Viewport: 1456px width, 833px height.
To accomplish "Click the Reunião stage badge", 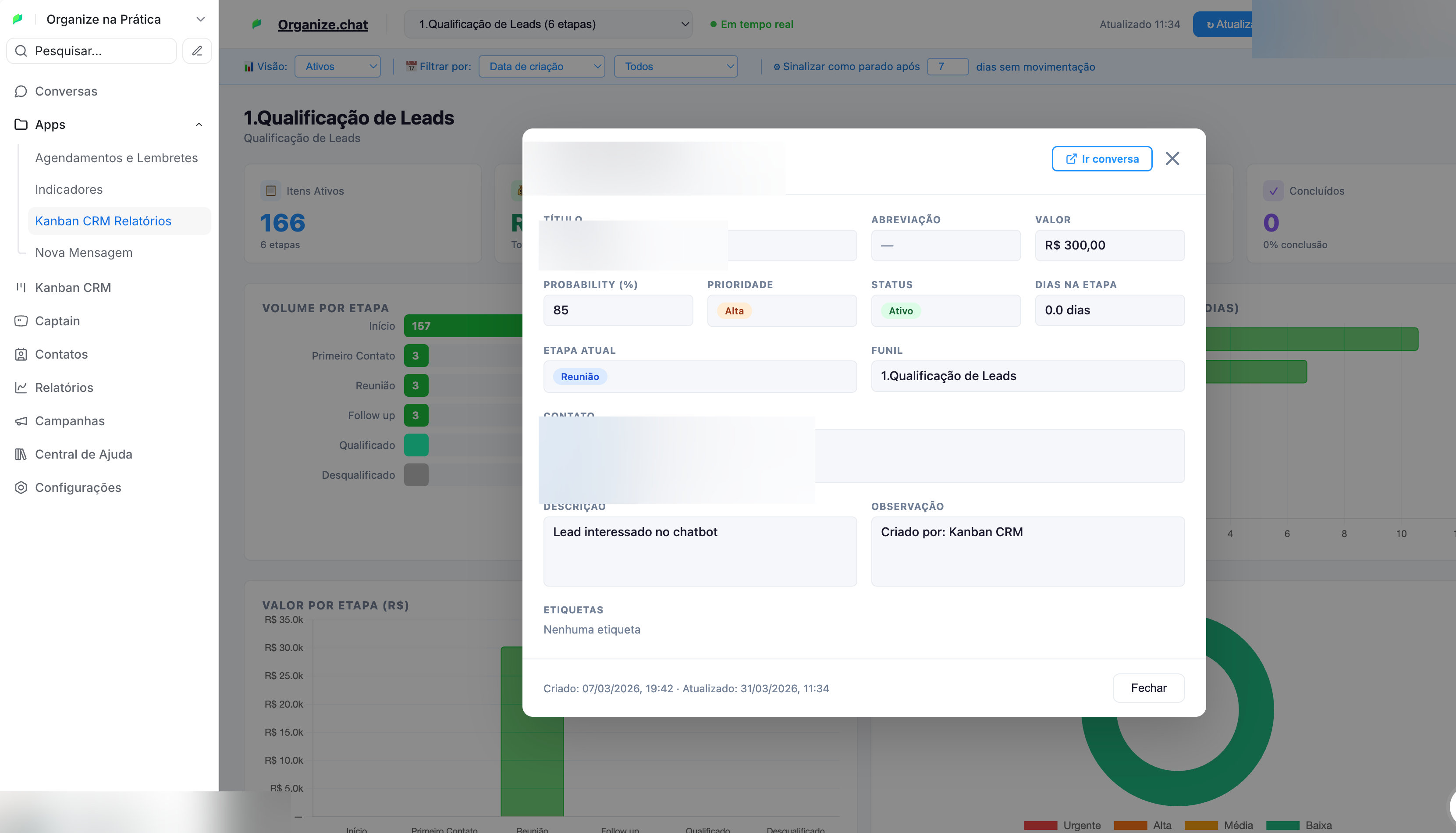I will coord(579,377).
